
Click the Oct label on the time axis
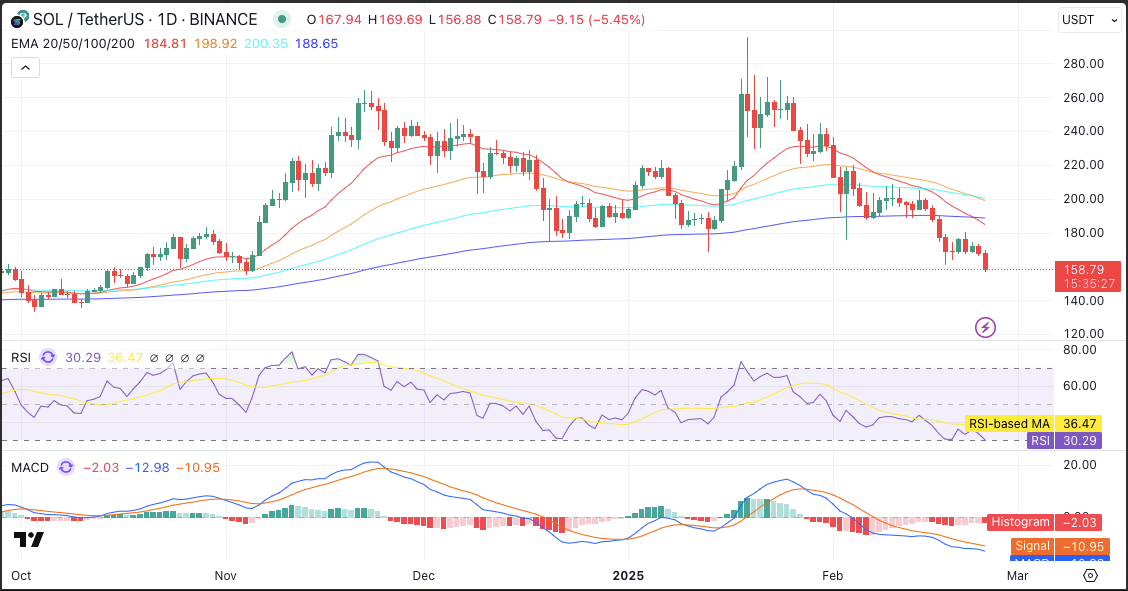(21, 576)
